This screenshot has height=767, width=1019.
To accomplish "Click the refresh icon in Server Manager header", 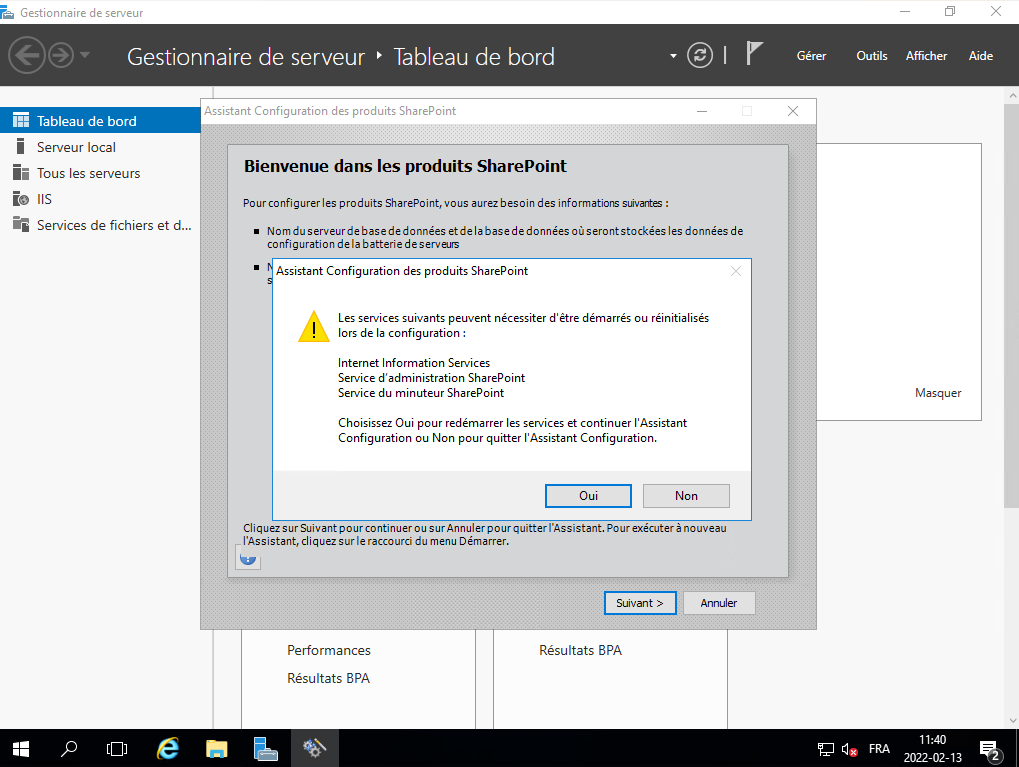I will pyautogui.click(x=700, y=56).
